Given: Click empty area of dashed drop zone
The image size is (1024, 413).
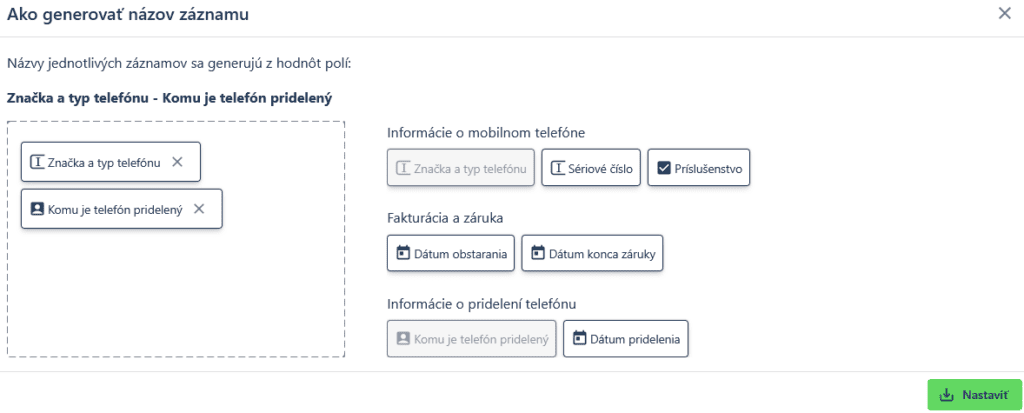Looking at the screenshot, I should click(176, 294).
